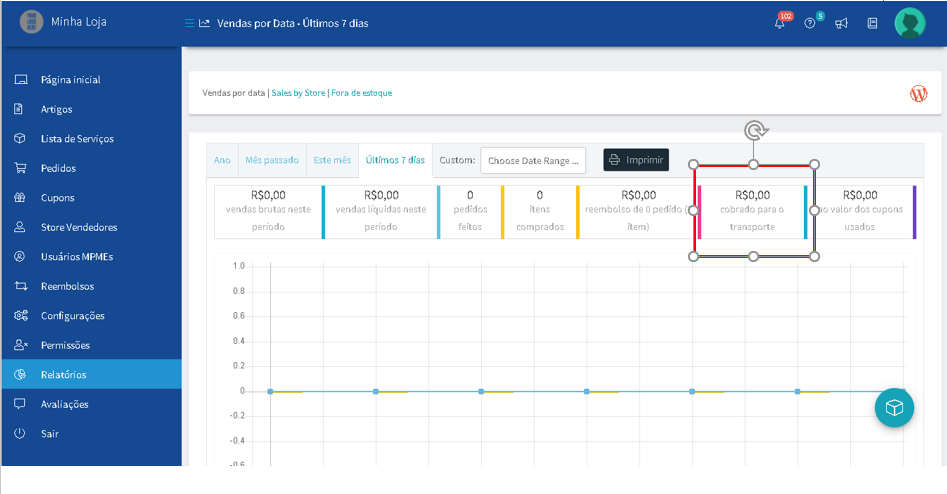Screen dimensions: 947x494
Task: Click the knowledge base book icon
Action: pyautogui.click(x=872, y=24)
